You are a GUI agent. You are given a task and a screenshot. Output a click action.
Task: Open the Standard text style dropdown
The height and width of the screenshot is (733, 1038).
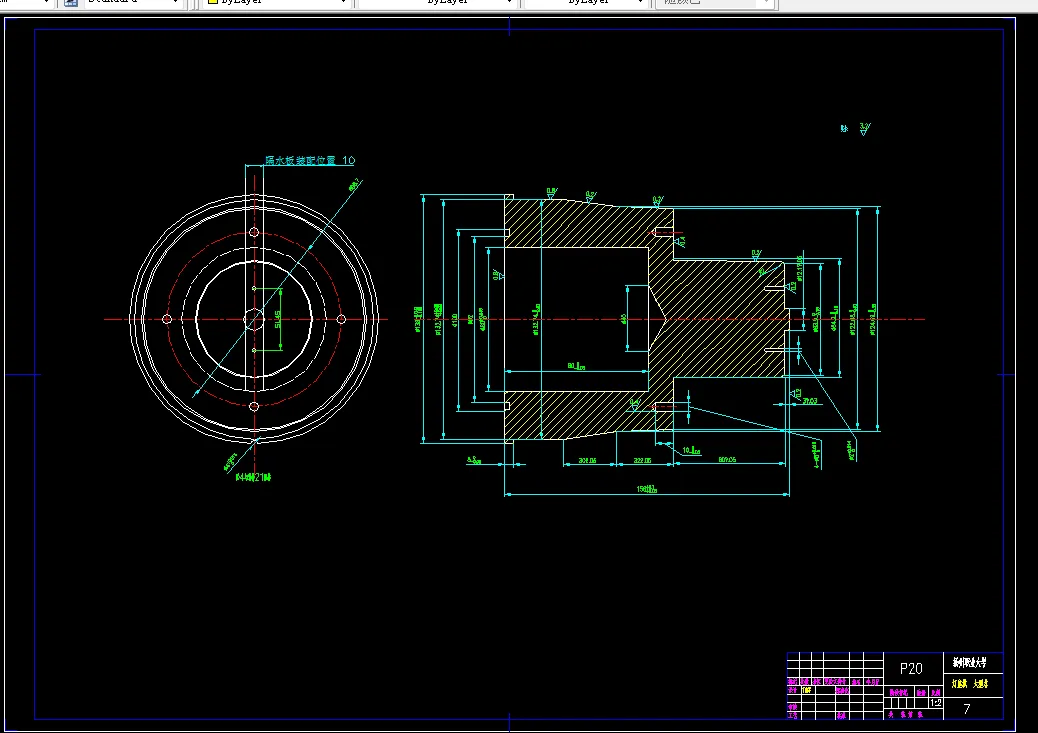point(132,3)
